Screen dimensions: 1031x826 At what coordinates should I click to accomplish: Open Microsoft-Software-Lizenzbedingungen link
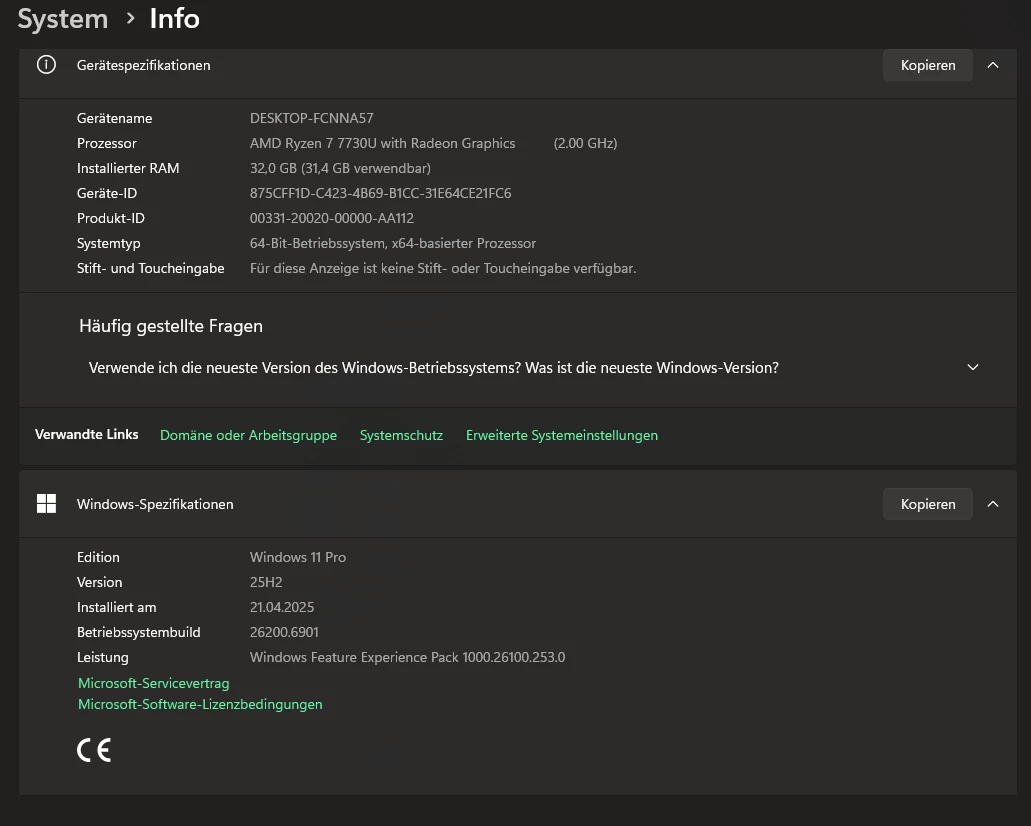pos(200,704)
